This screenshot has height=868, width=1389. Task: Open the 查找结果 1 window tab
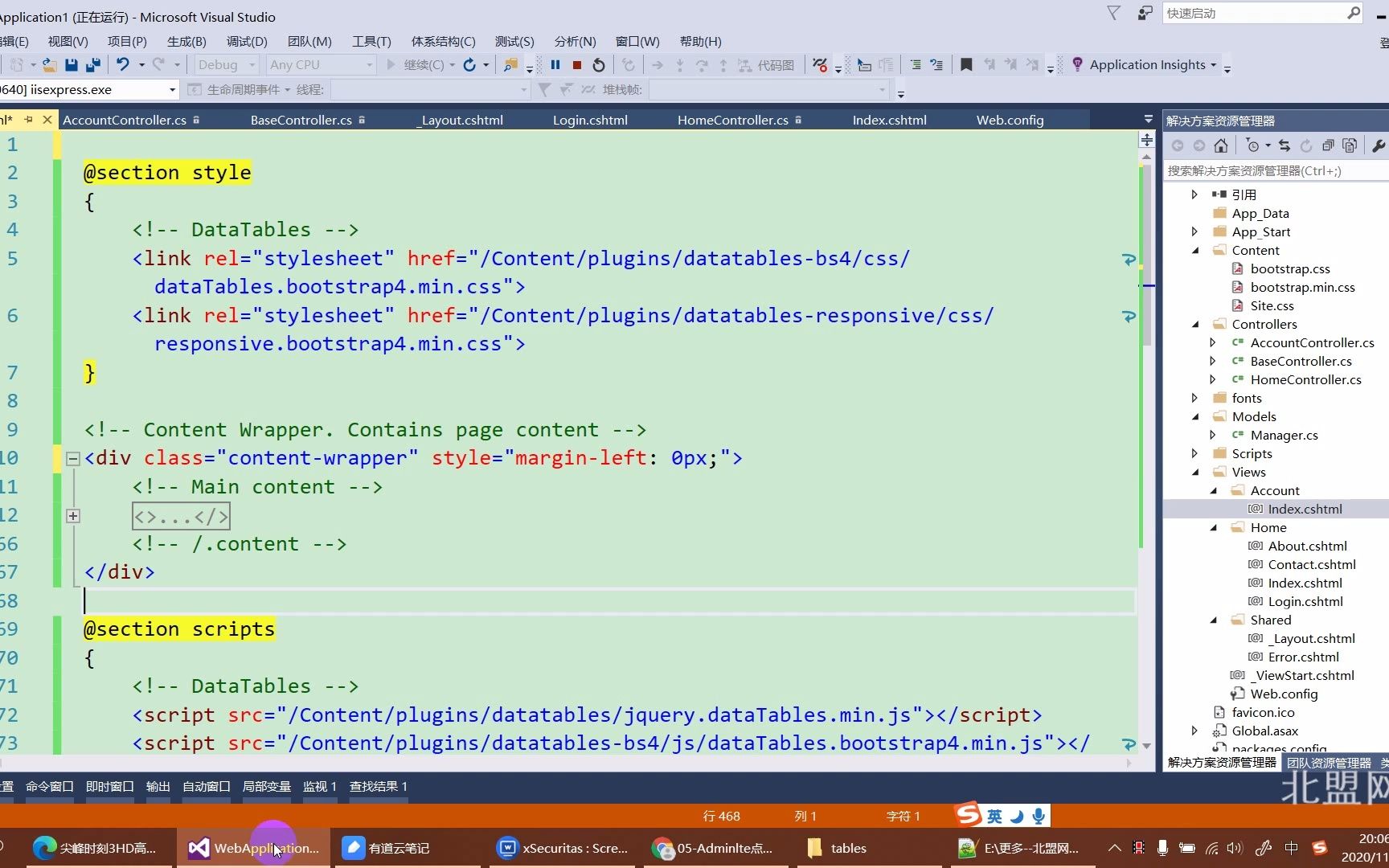click(x=378, y=786)
